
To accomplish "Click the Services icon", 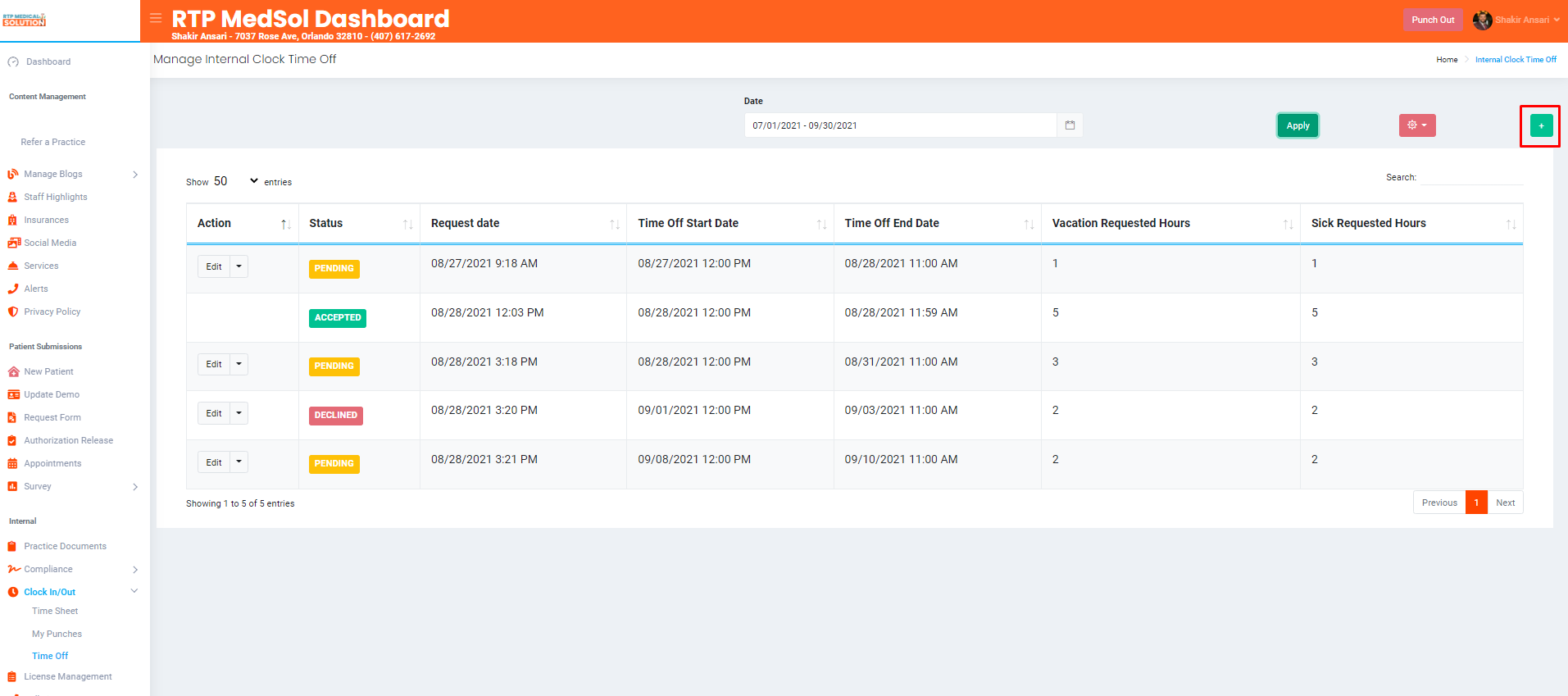I will [x=13, y=266].
